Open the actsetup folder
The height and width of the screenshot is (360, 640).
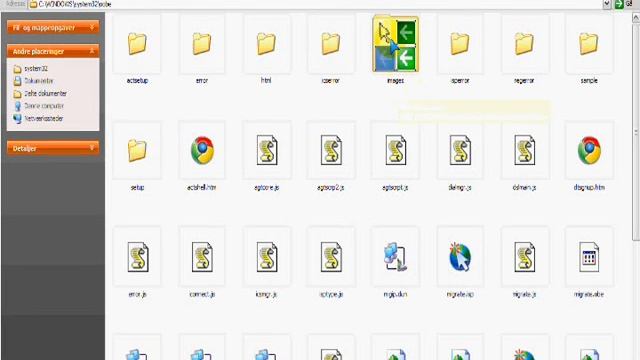[137, 44]
